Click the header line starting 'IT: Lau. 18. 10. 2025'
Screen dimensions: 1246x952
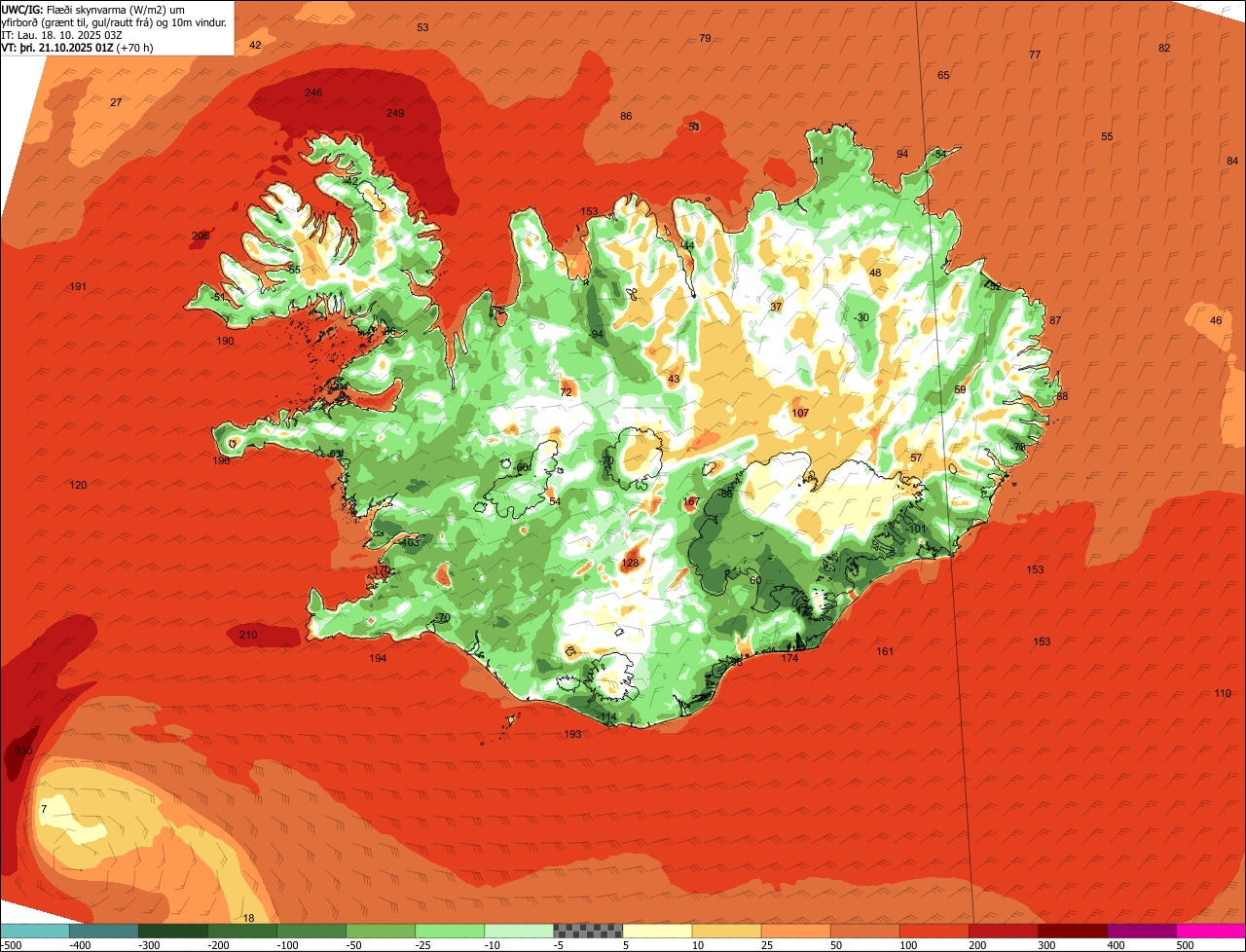click(x=62, y=34)
